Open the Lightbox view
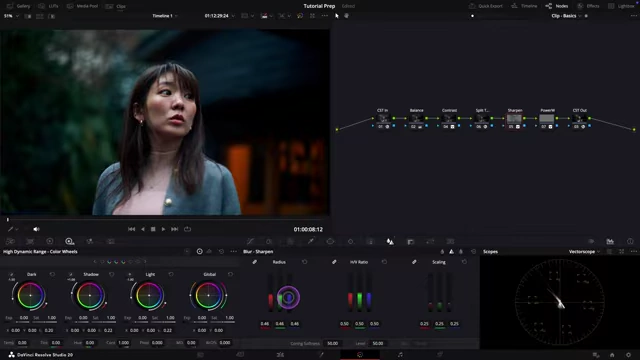 point(621,6)
